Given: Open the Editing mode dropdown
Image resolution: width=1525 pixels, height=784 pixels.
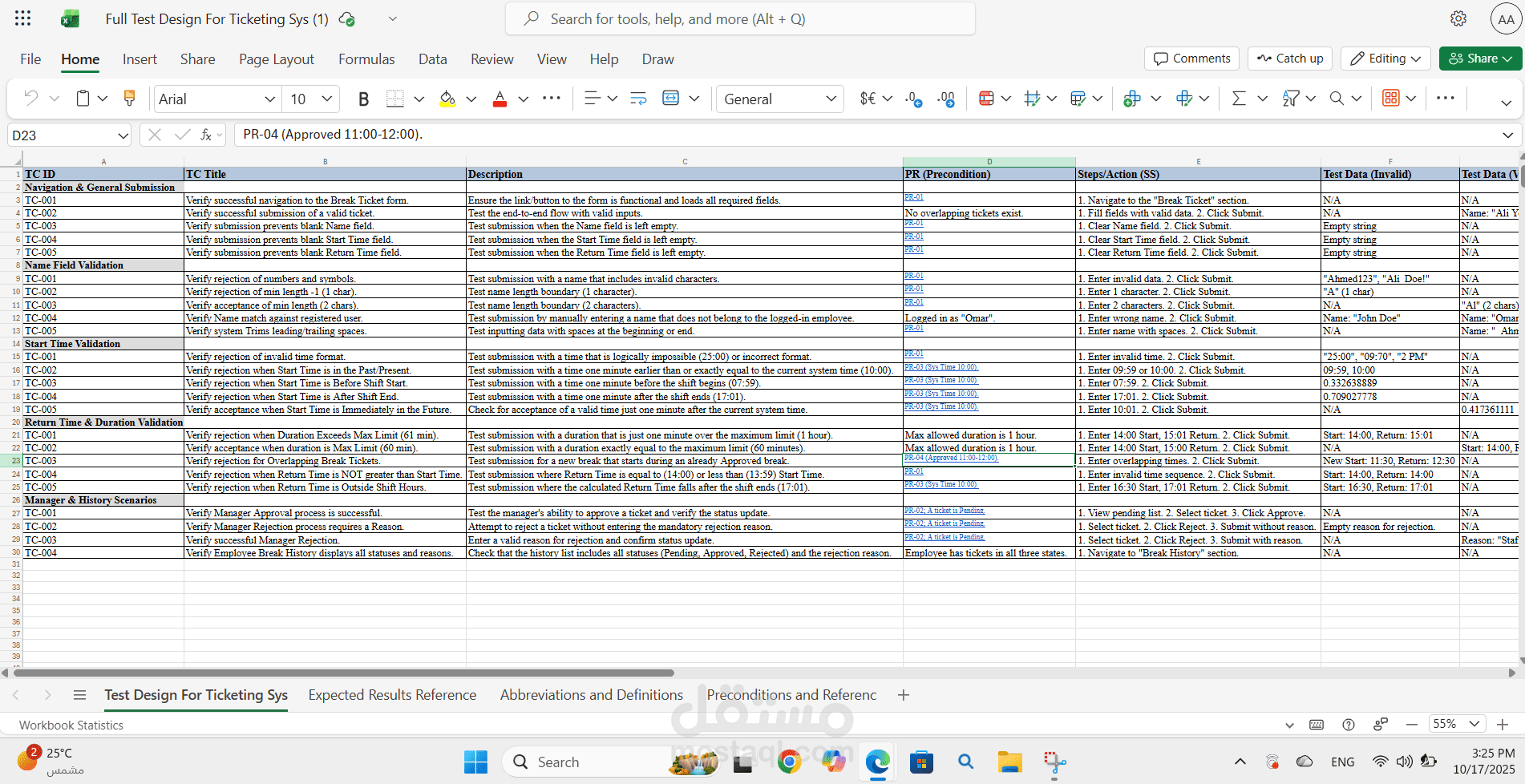Looking at the screenshot, I should click(1385, 59).
